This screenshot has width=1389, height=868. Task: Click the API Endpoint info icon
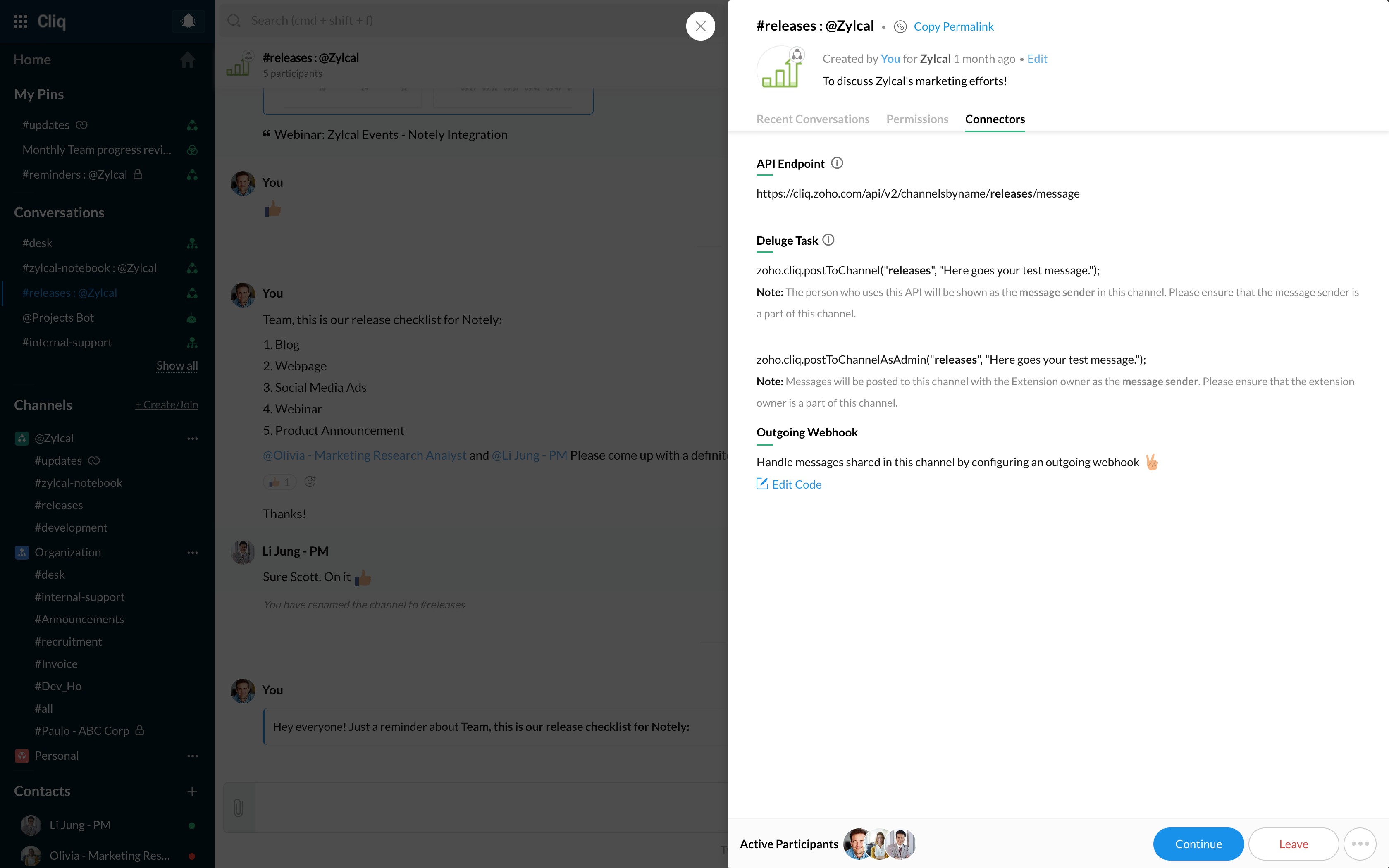pos(837,164)
